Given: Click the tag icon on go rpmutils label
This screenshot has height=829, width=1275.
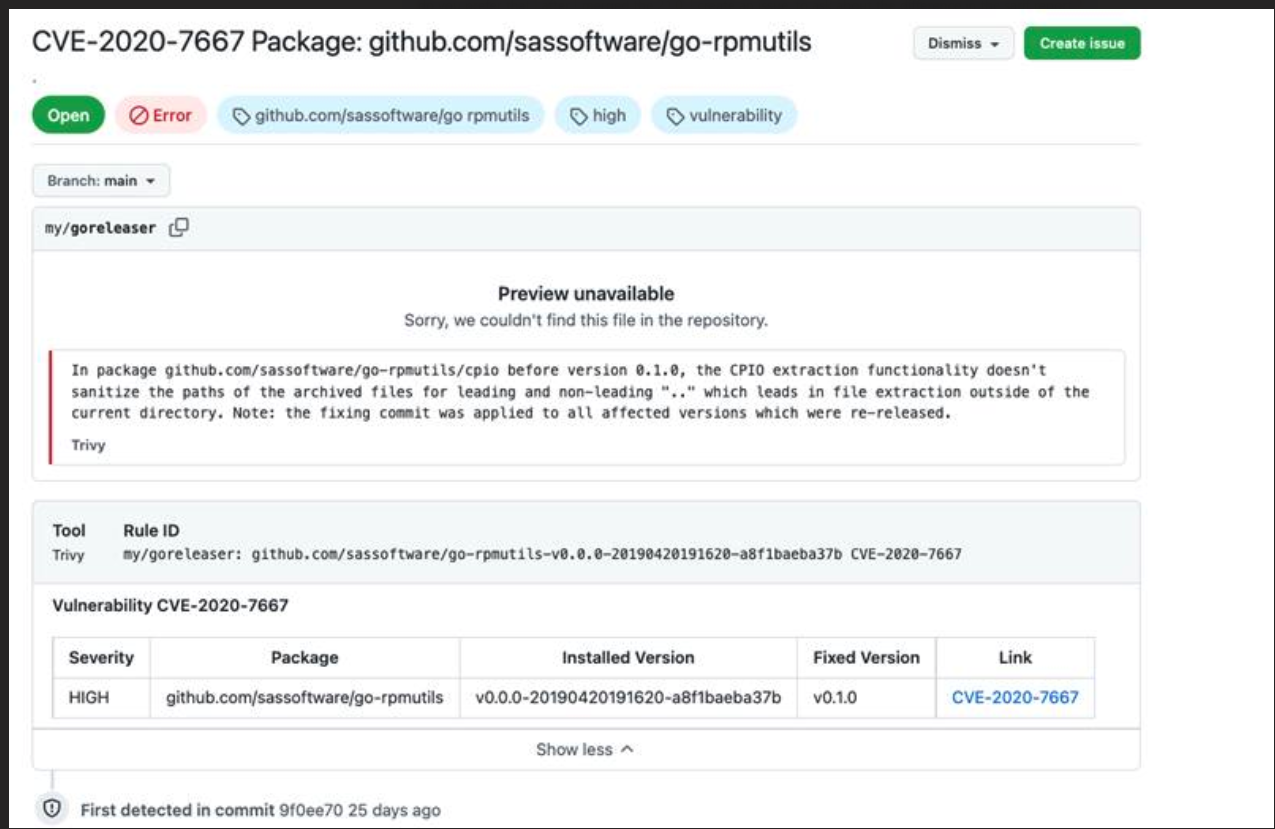Looking at the screenshot, I should point(240,114).
